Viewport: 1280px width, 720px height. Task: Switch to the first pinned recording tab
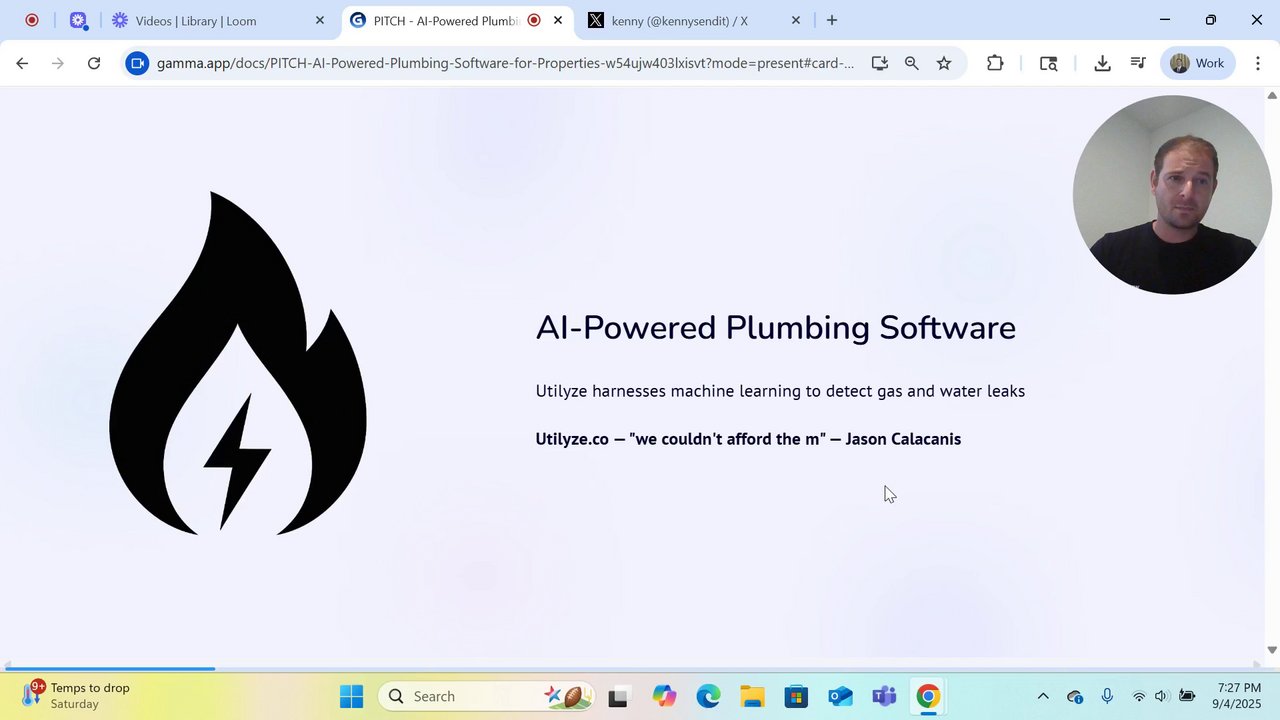(x=32, y=20)
